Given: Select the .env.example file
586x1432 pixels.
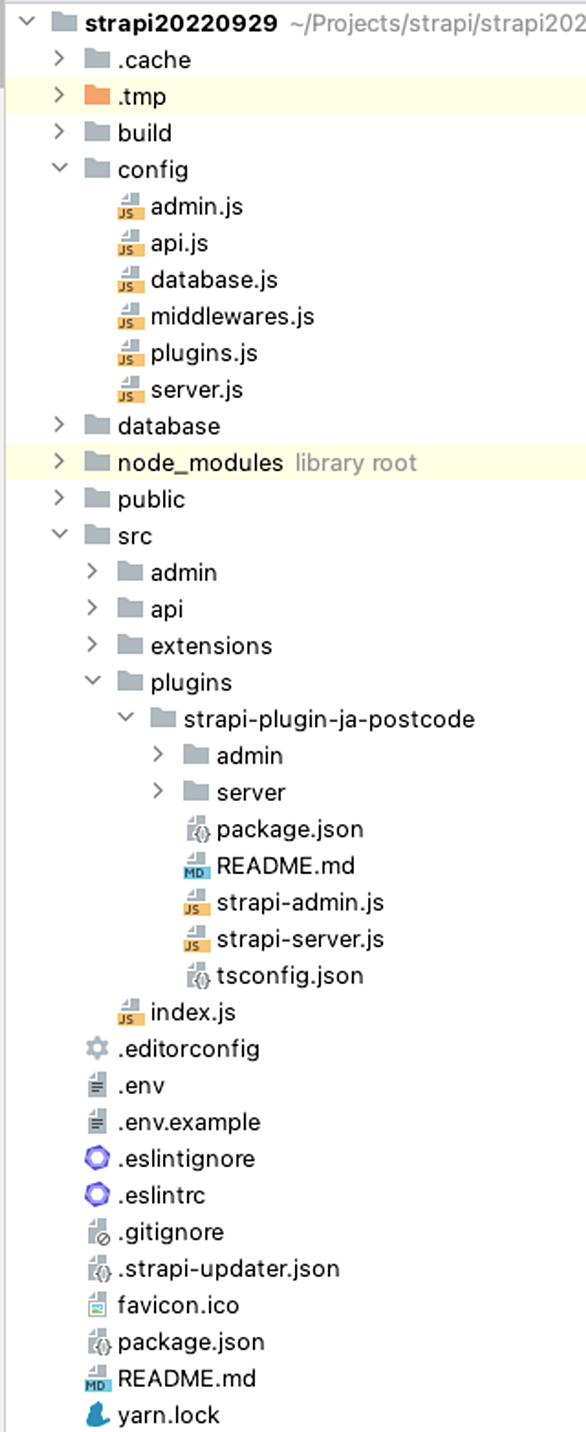Looking at the screenshot, I should (x=188, y=1122).
